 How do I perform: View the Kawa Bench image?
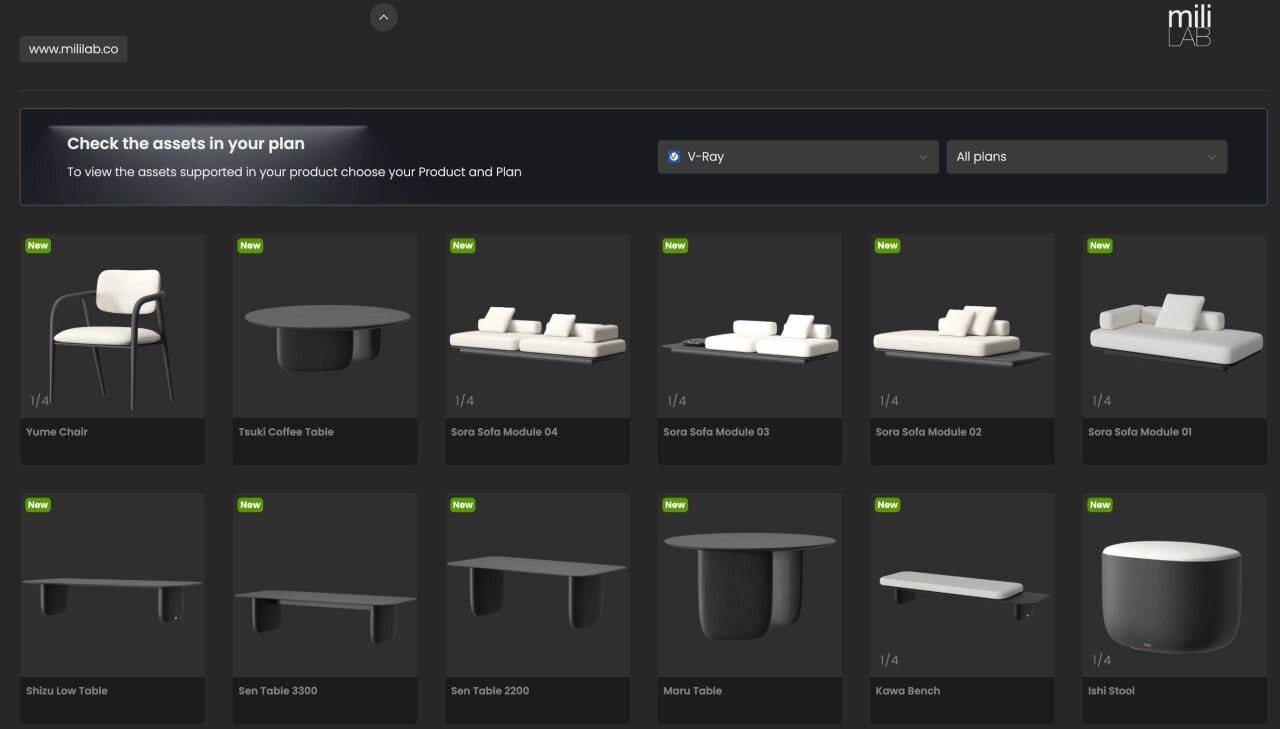coord(962,585)
